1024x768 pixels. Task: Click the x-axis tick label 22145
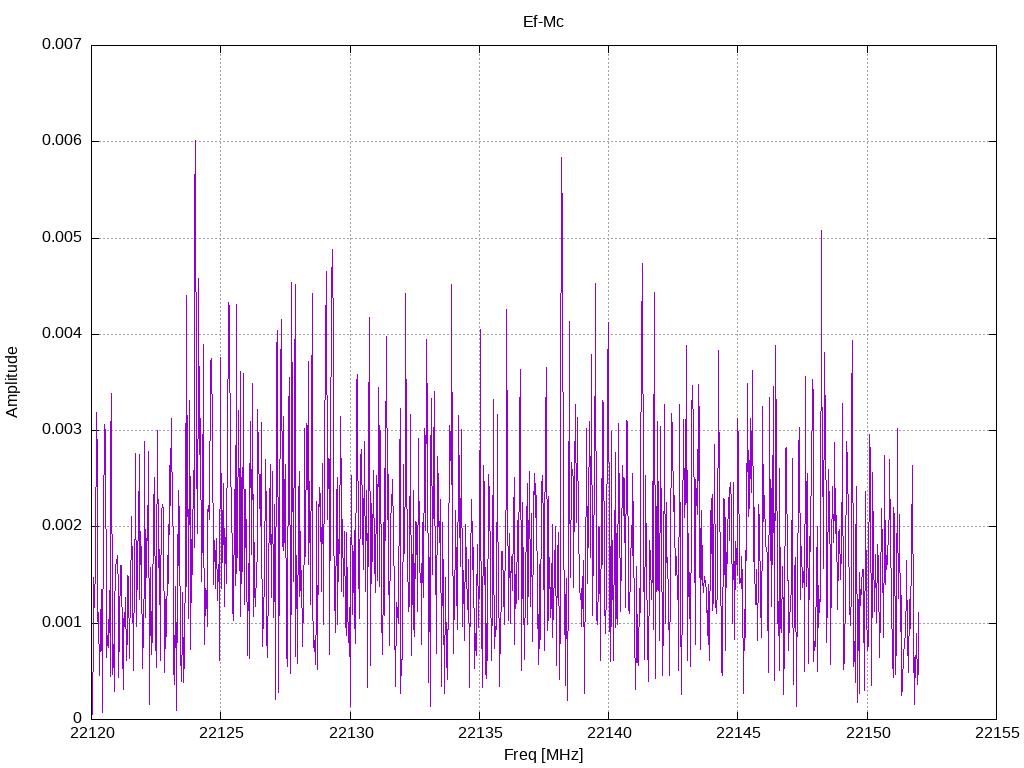click(738, 733)
